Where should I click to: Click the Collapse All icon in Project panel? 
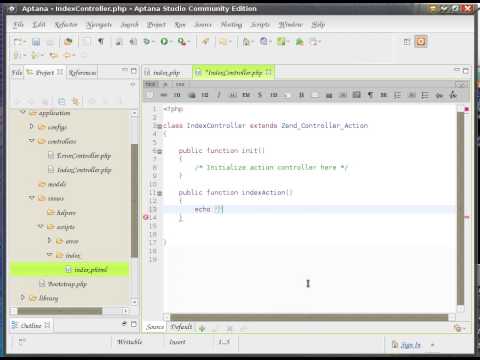click(x=62, y=101)
